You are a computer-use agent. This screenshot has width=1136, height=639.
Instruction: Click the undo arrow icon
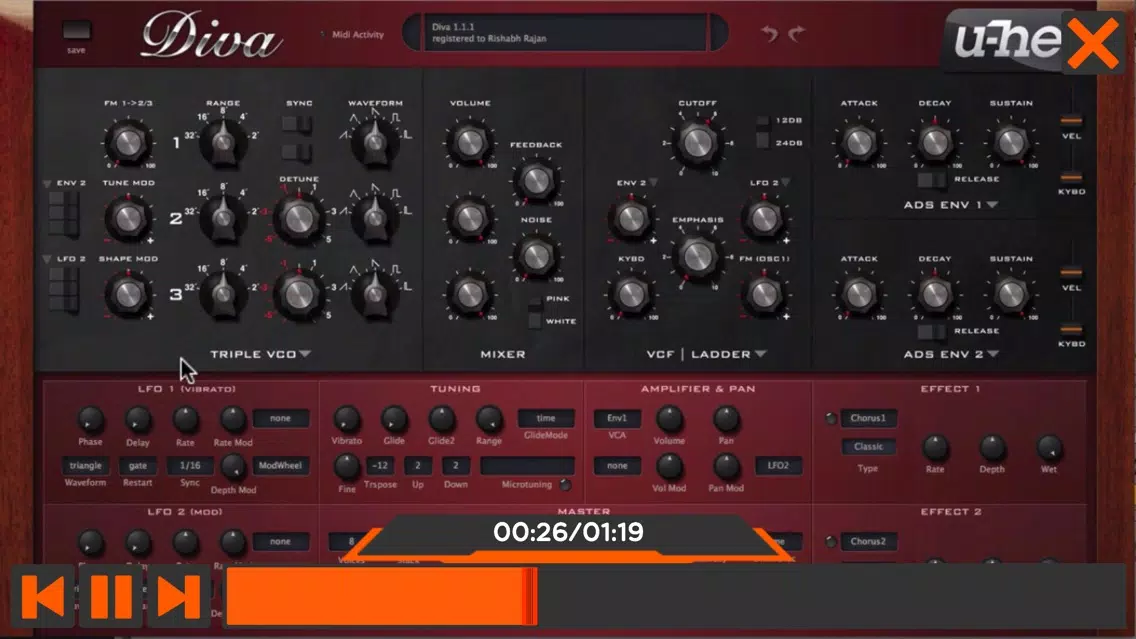point(769,33)
